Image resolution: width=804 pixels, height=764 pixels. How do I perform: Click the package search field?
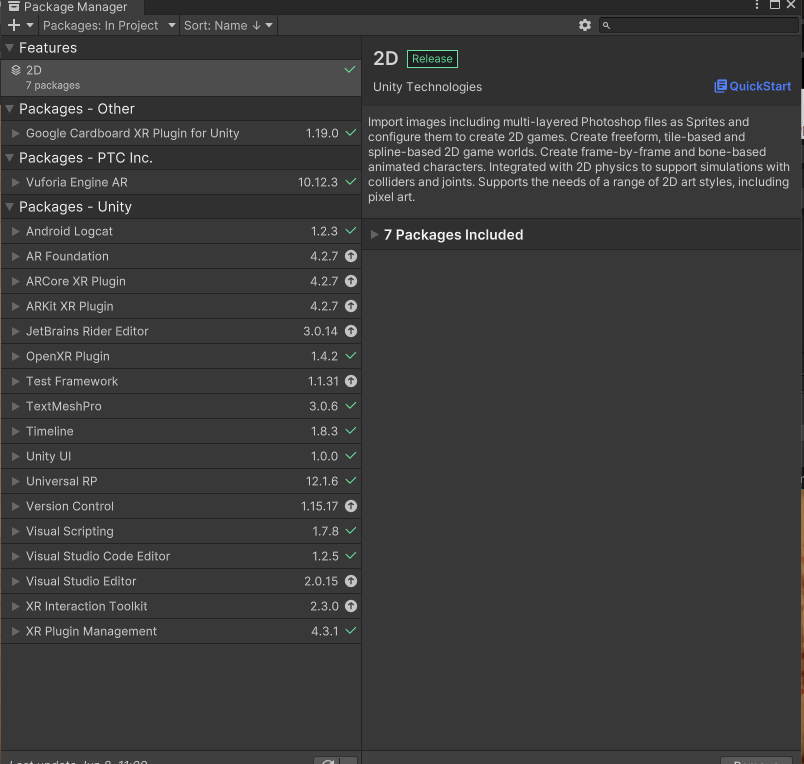point(700,25)
